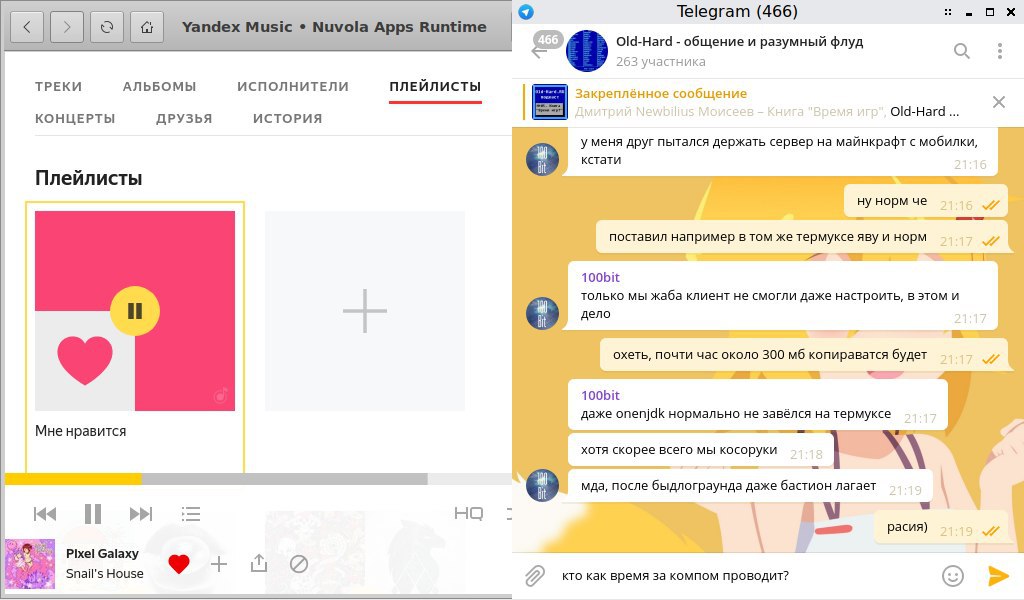Viewport: 1024px width, 600px height.
Task: Open Pixel Galaxy album cover thumbnail
Action: [x=30, y=564]
